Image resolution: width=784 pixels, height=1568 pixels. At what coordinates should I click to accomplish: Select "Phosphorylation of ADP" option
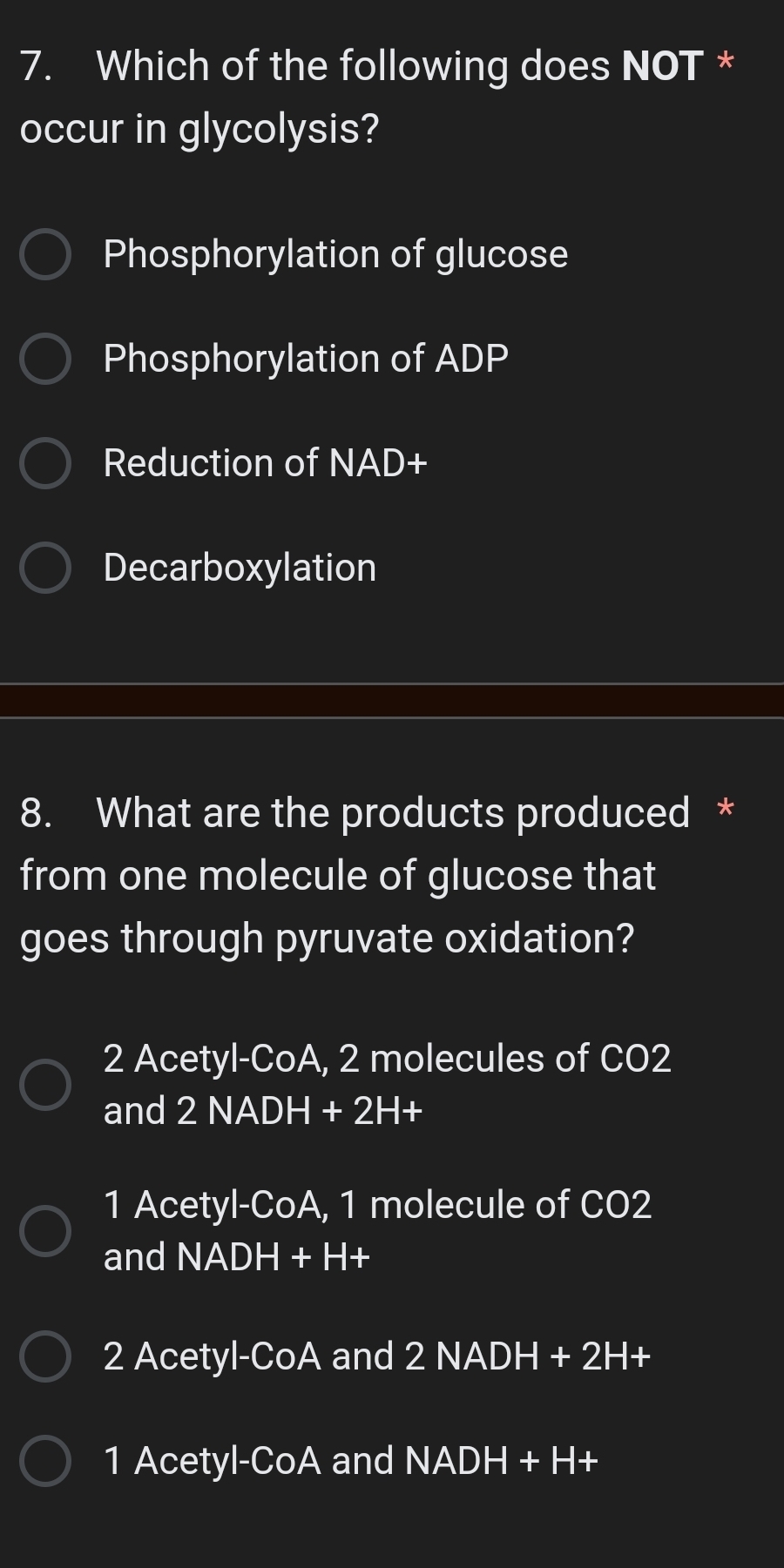click(47, 360)
